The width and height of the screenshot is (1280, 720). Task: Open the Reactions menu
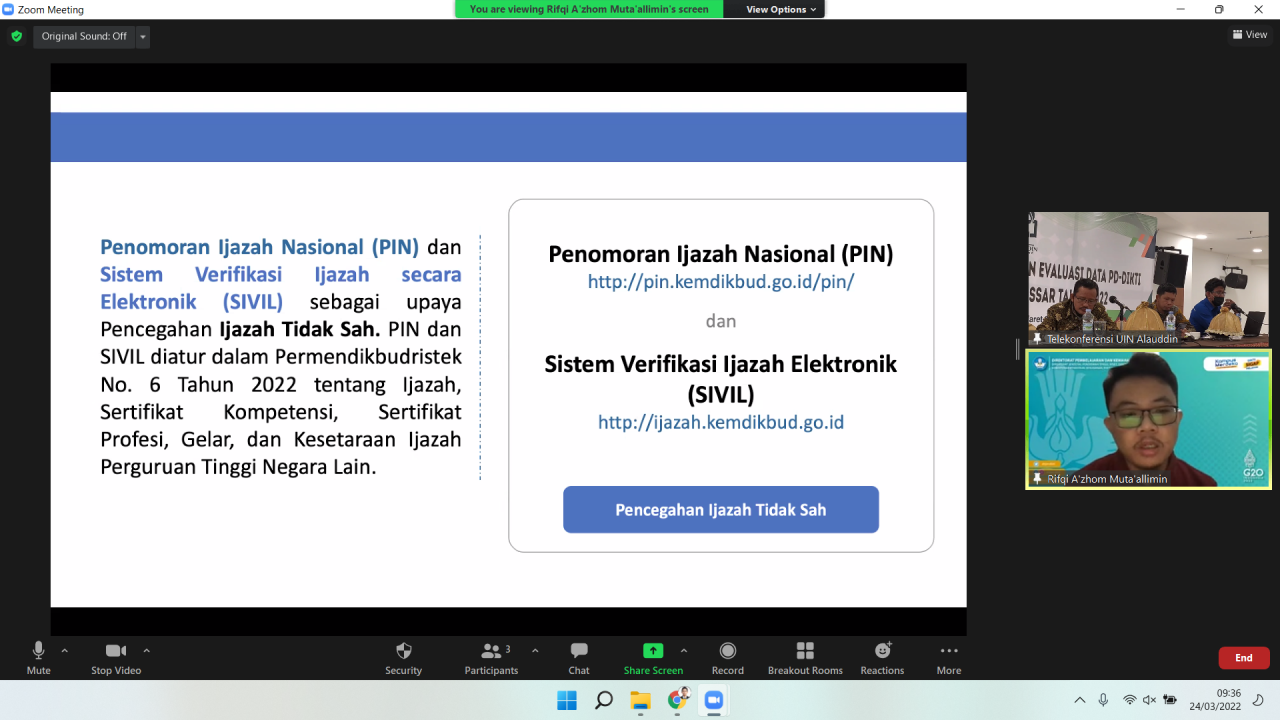(882, 651)
